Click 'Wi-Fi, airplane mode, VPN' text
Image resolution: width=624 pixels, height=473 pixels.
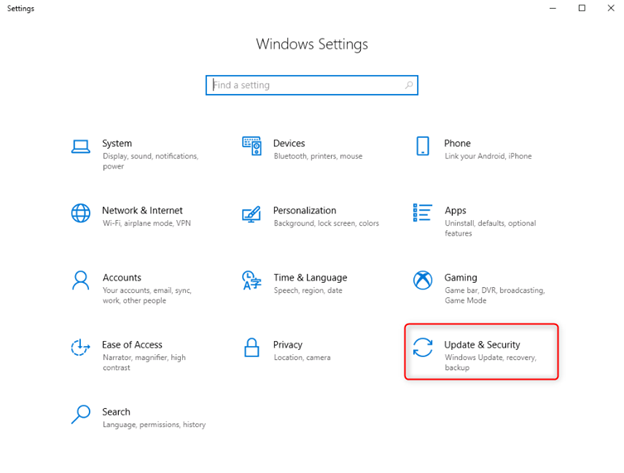click(x=146, y=224)
